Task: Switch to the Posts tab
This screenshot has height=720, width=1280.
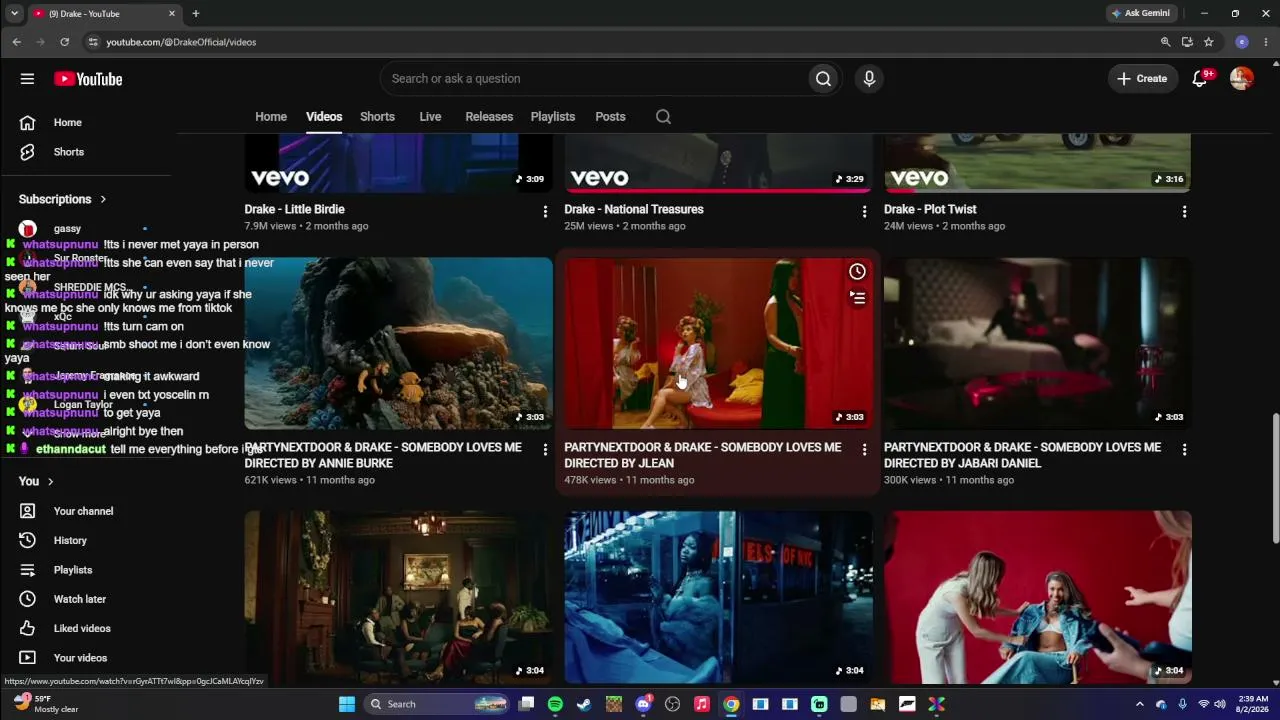Action: pos(610,117)
